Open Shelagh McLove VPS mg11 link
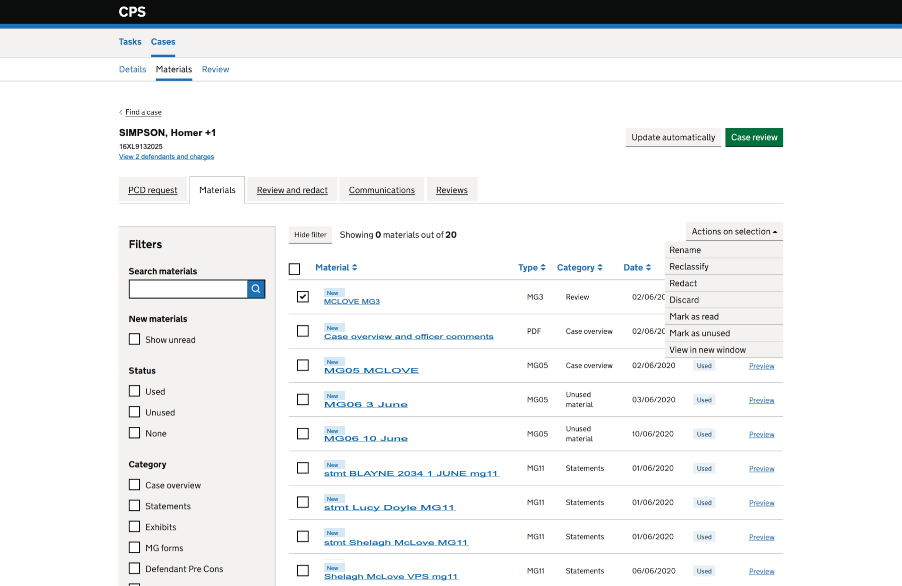Viewport: 902px width, 586px height. pos(391,576)
